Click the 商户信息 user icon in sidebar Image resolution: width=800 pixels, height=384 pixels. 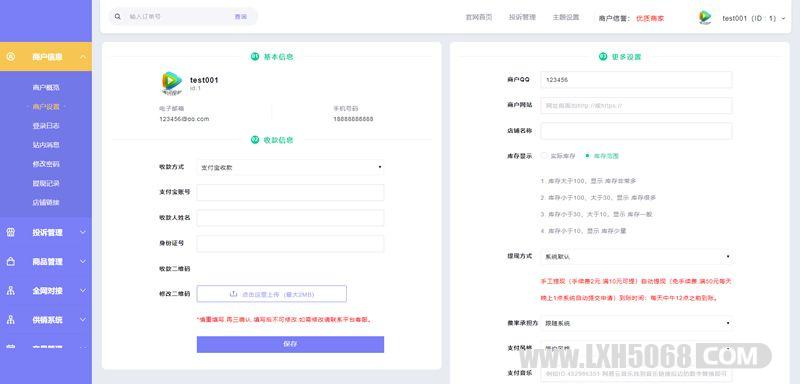pyautogui.click(x=11, y=57)
